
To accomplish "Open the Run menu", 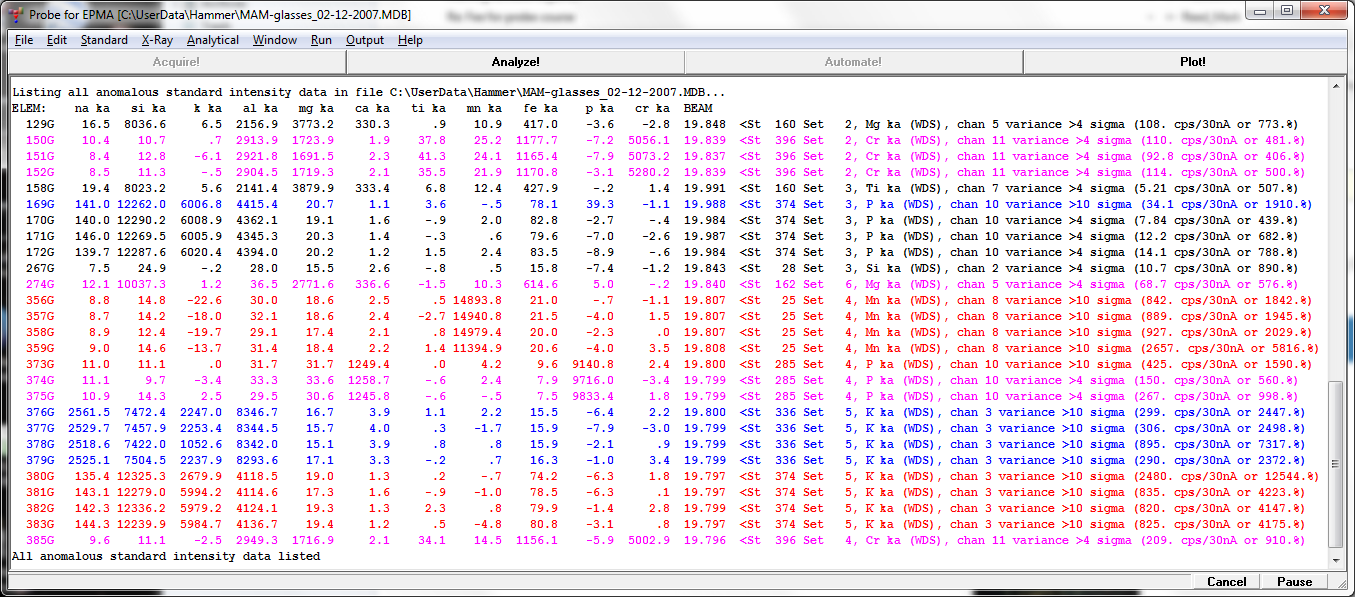I will click(x=321, y=40).
